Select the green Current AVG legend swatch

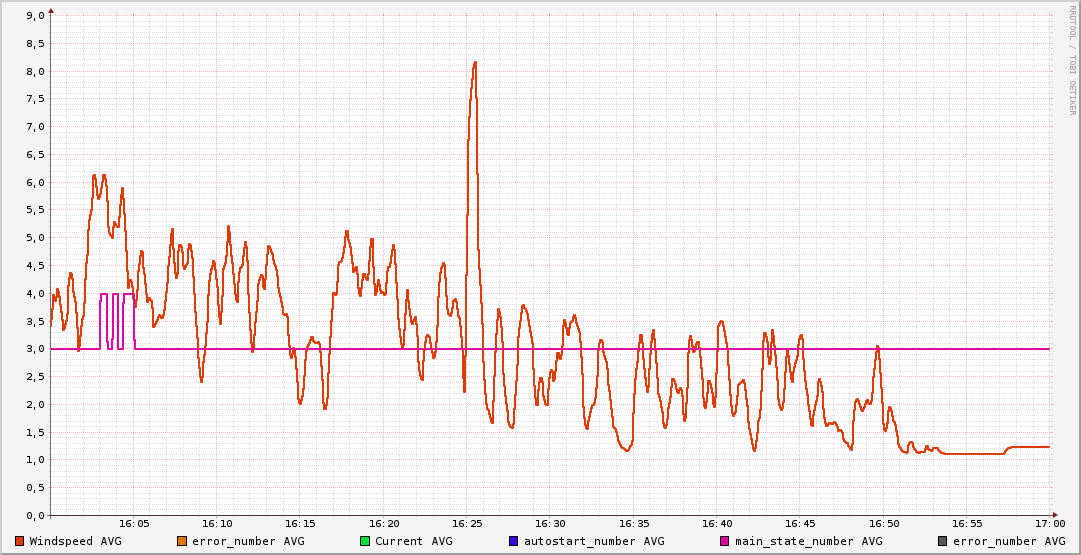click(x=365, y=541)
